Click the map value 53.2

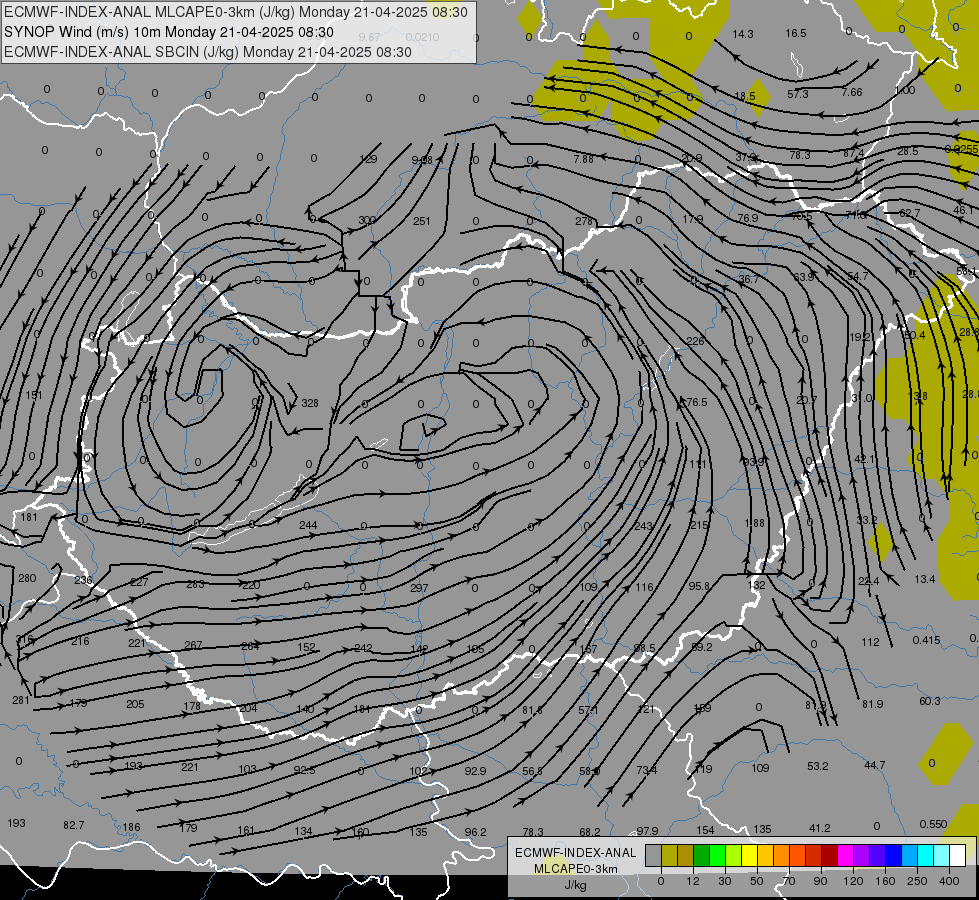[x=817, y=766]
